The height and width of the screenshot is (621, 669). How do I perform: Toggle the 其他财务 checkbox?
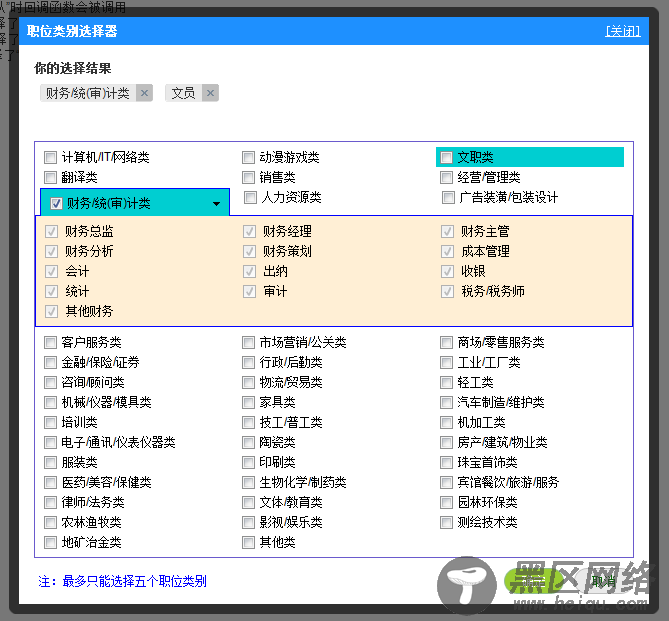52,312
